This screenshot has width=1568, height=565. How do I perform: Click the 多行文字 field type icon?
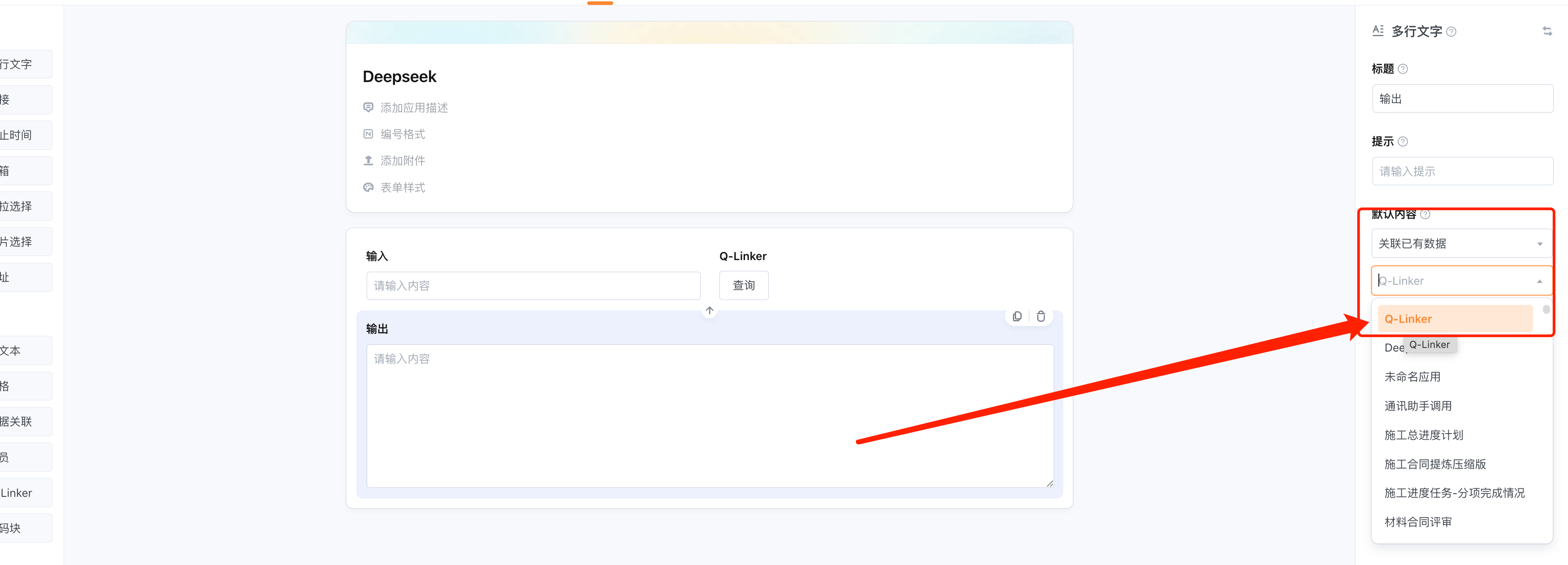click(x=1378, y=30)
